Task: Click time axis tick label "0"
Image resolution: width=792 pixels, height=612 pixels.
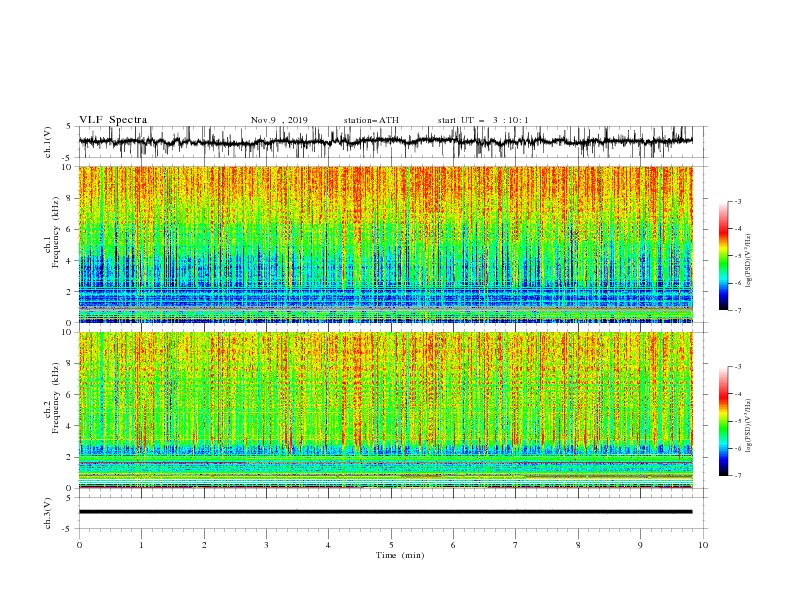Action: point(79,545)
